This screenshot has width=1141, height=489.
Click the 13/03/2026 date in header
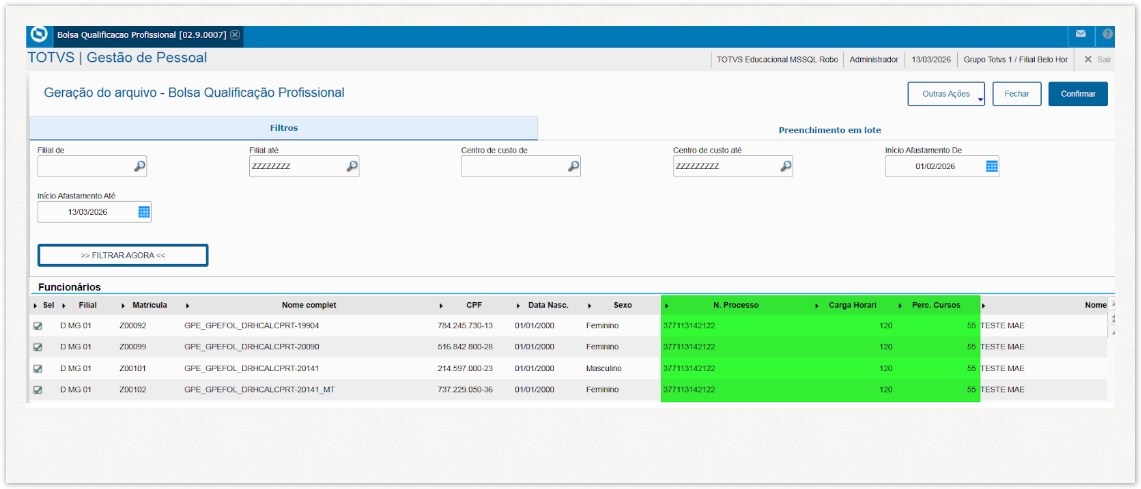[931, 60]
